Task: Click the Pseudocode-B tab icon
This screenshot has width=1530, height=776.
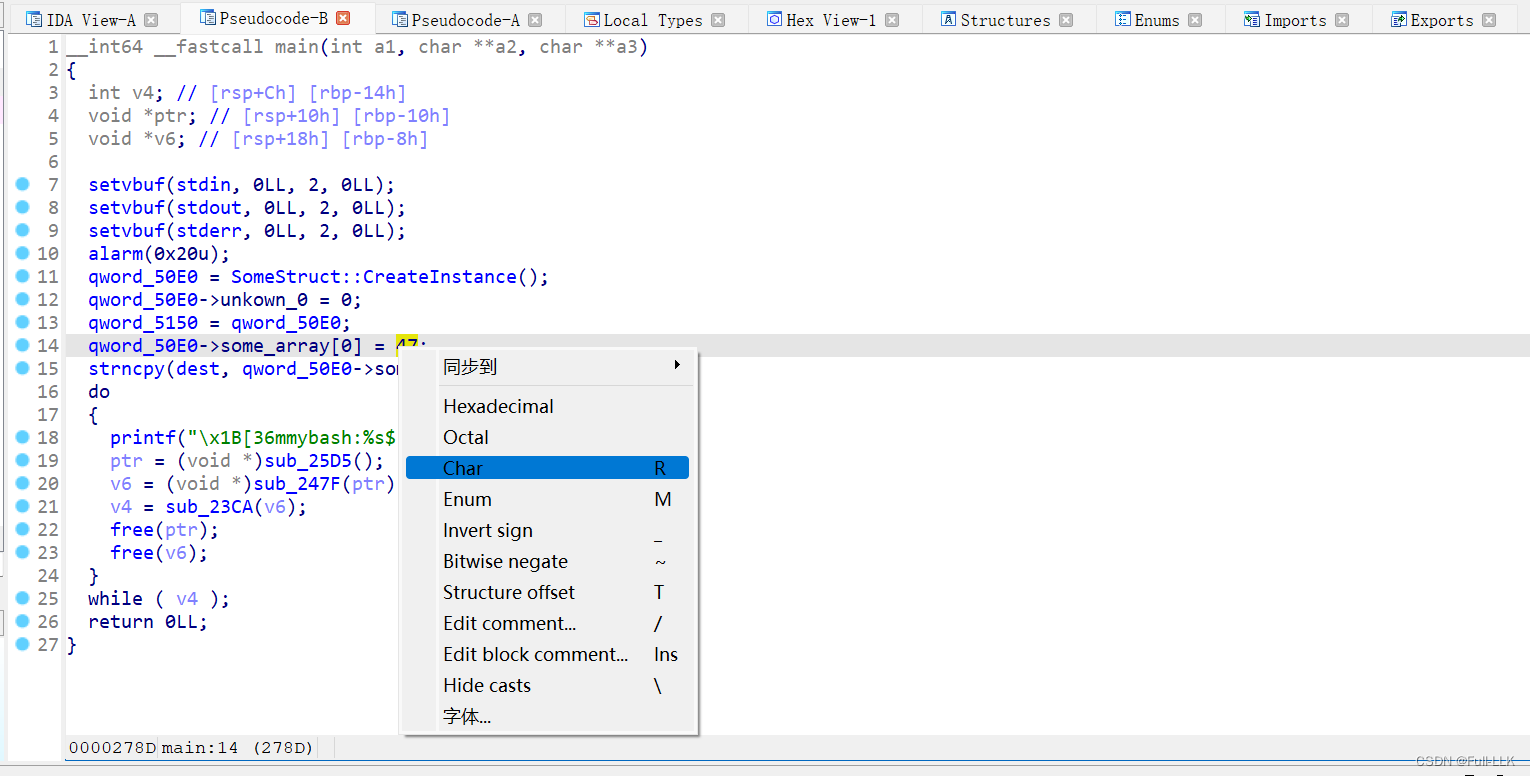Action: click(x=208, y=17)
